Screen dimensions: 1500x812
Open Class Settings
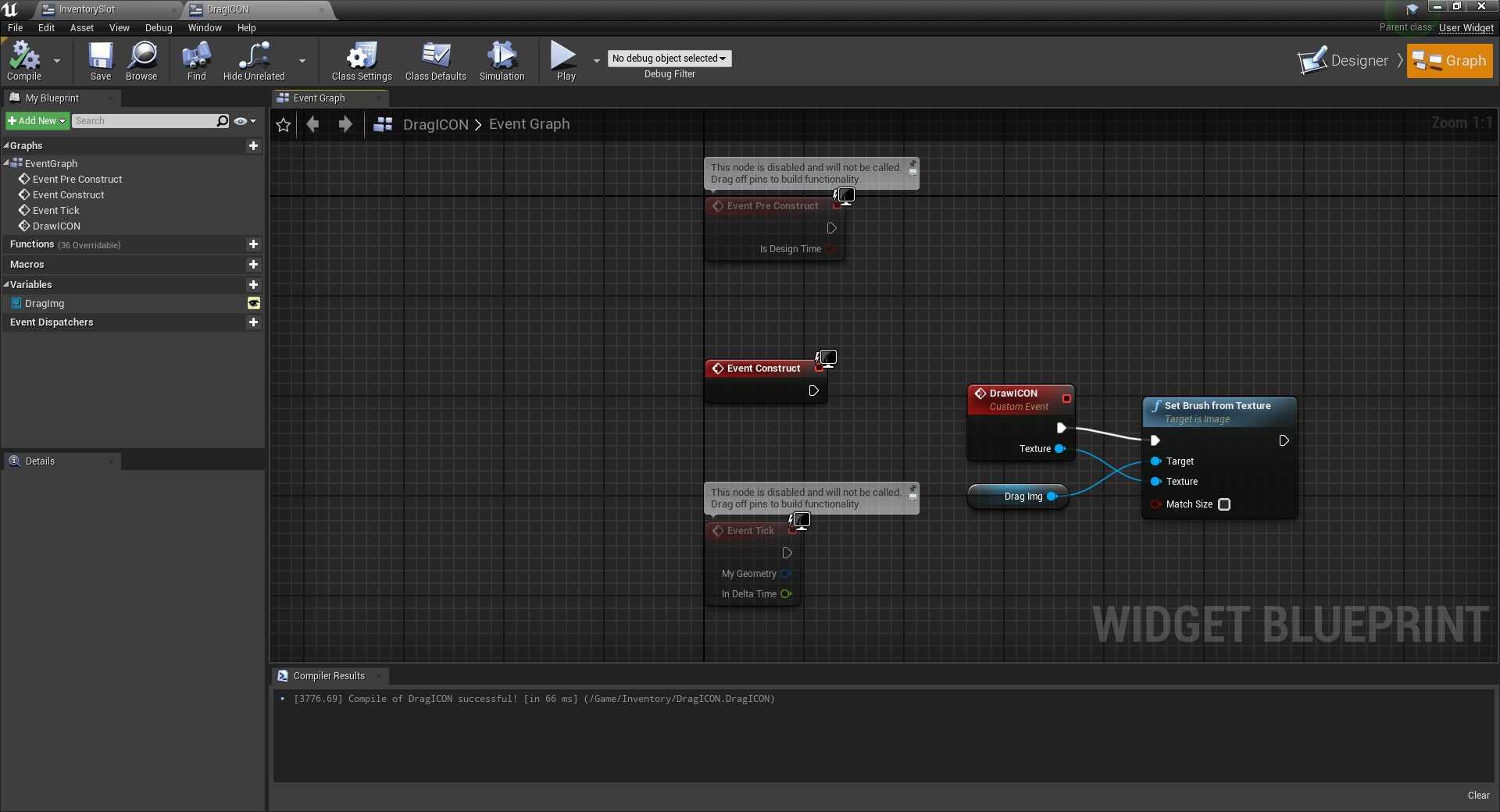pos(362,61)
